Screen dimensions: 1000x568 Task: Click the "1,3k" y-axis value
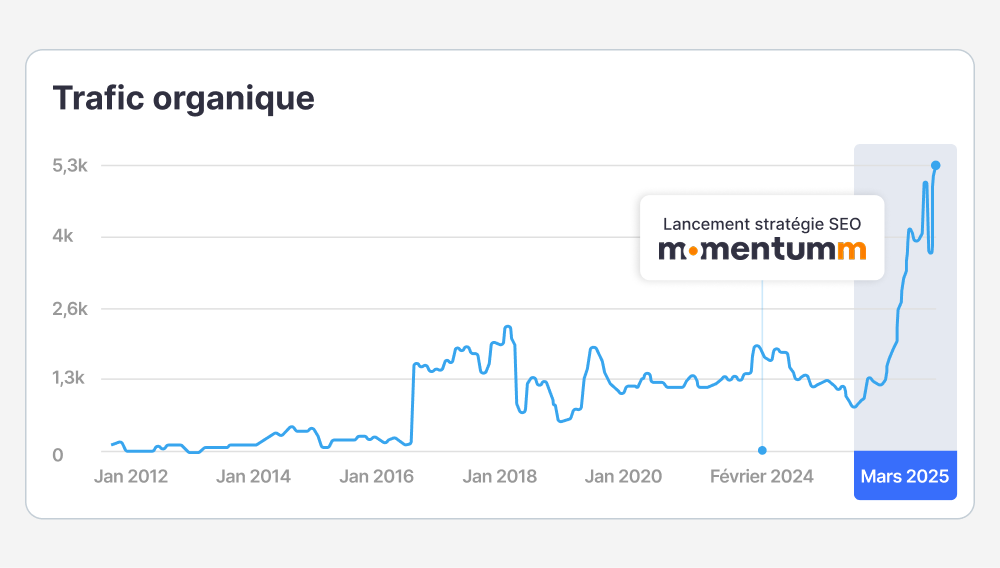point(68,378)
